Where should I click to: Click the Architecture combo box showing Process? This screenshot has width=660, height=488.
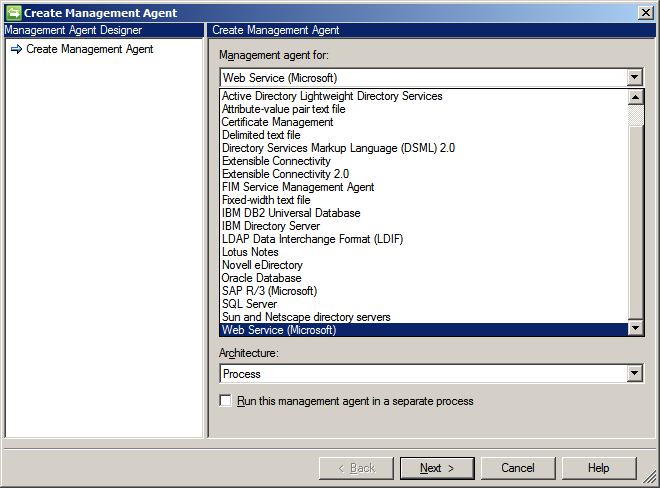point(431,373)
